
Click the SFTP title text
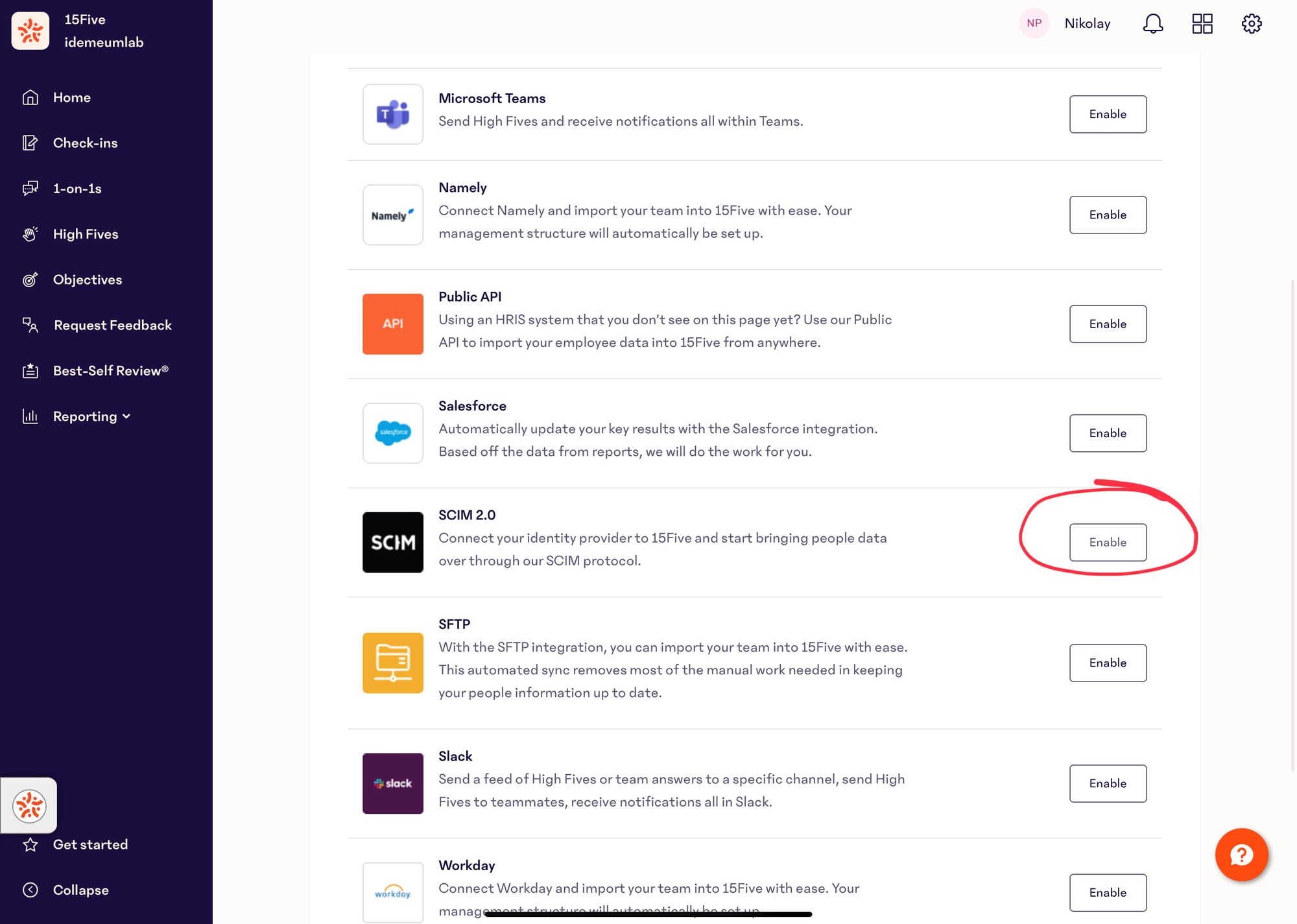pyautogui.click(x=454, y=624)
